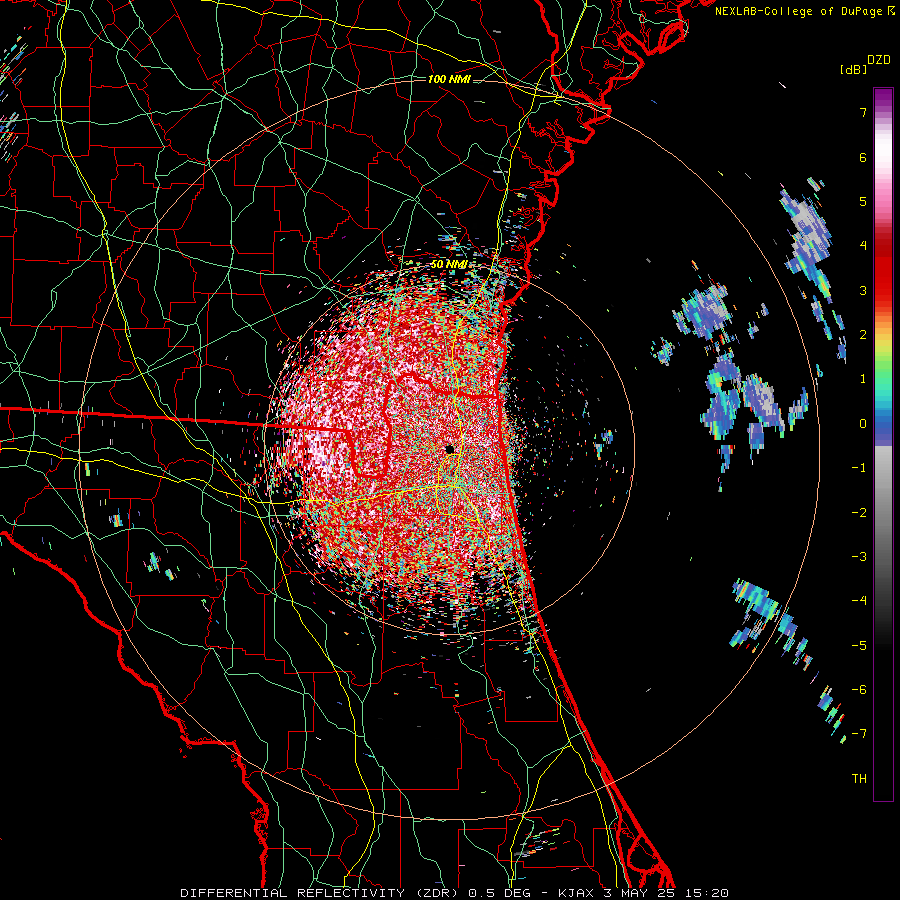Click the "-4" value on the color scale
900x900 pixels.
coord(859,601)
